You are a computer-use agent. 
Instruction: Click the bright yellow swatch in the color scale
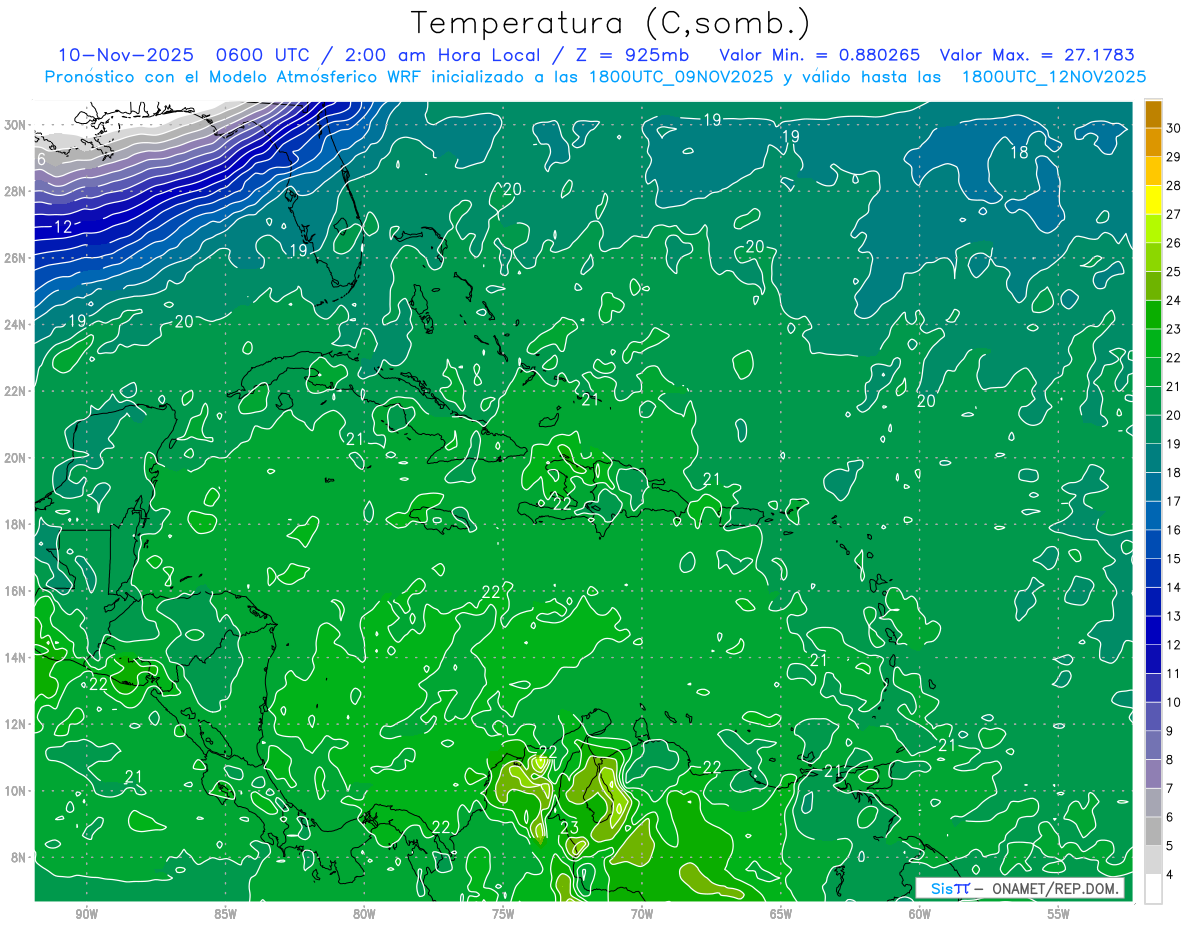[x=1153, y=199]
